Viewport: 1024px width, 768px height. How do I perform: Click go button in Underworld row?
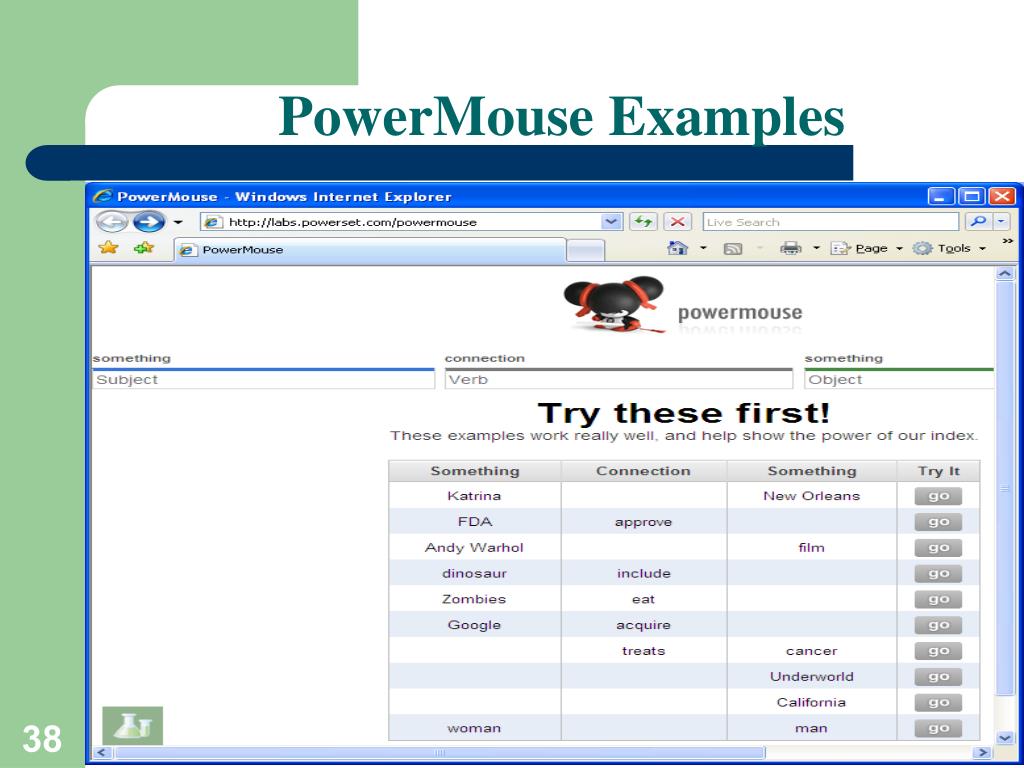point(938,677)
